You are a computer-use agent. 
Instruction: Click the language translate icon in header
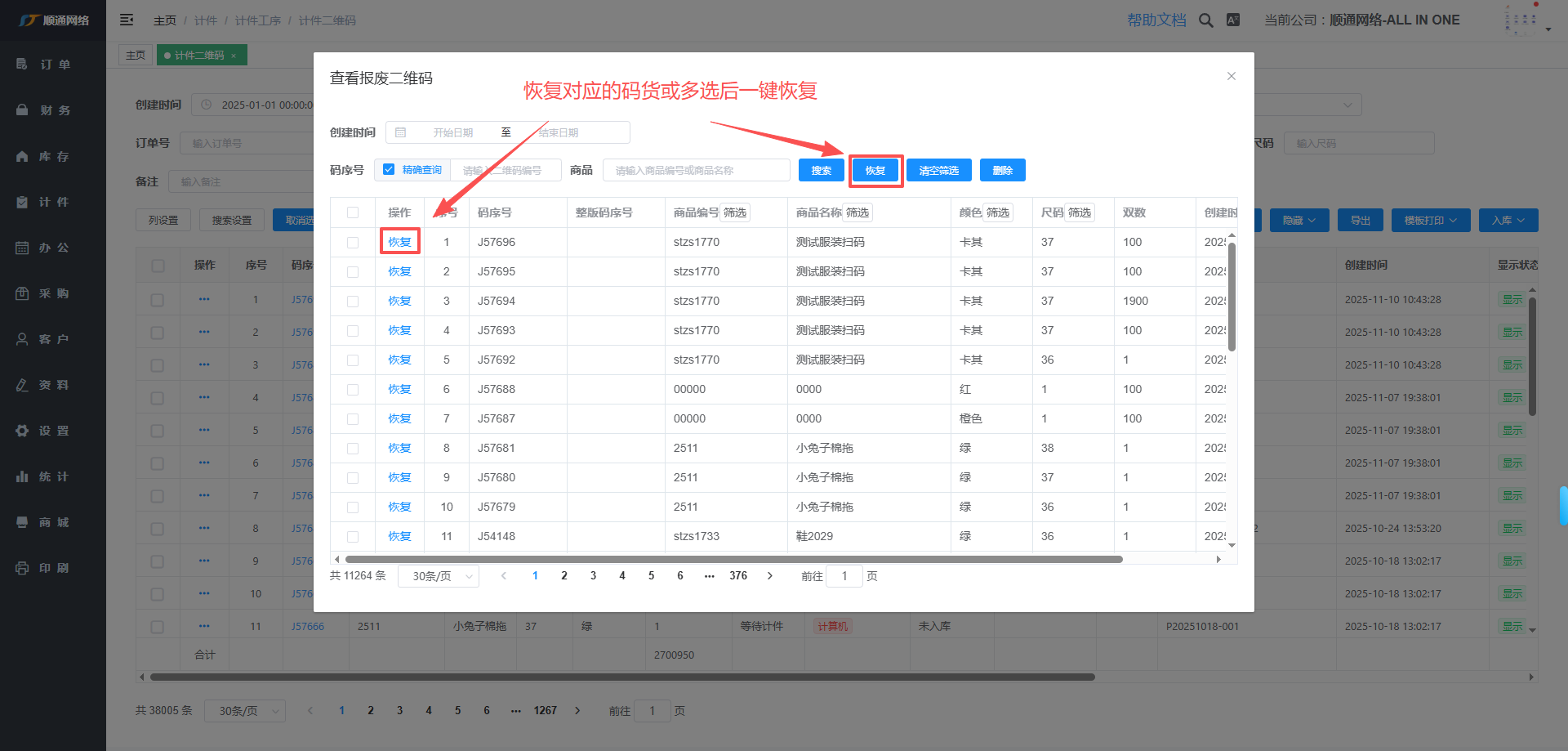[1233, 20]
